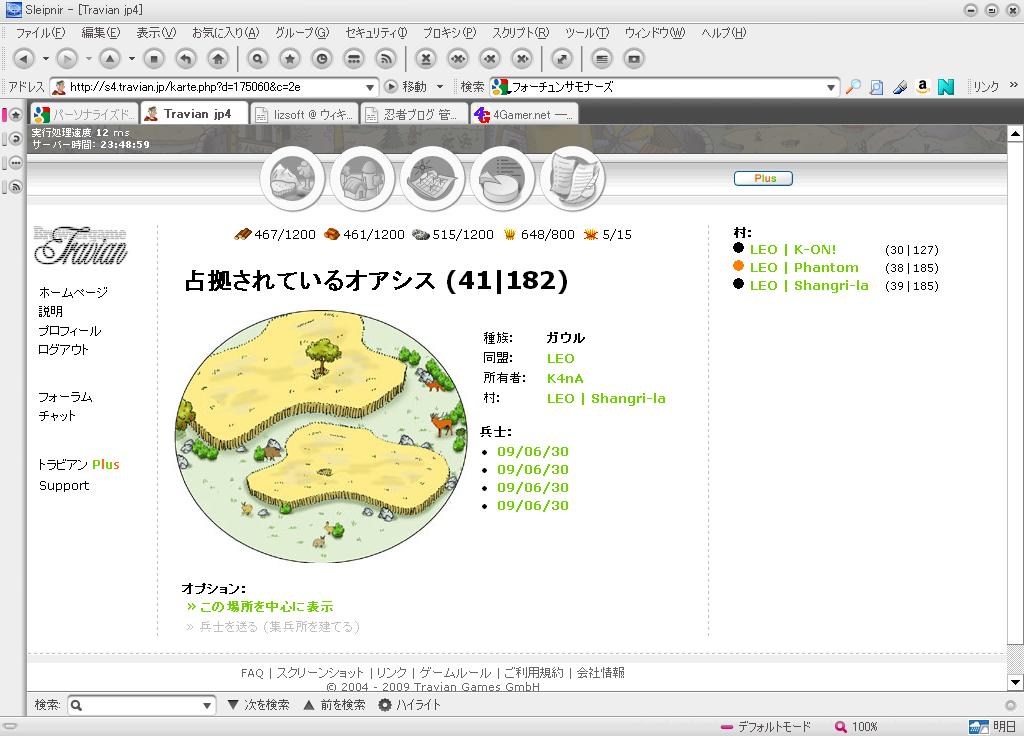Screen dimensions: 1024x736
Task: Expand the search box history dropdown
Action: tap(831, 87)
